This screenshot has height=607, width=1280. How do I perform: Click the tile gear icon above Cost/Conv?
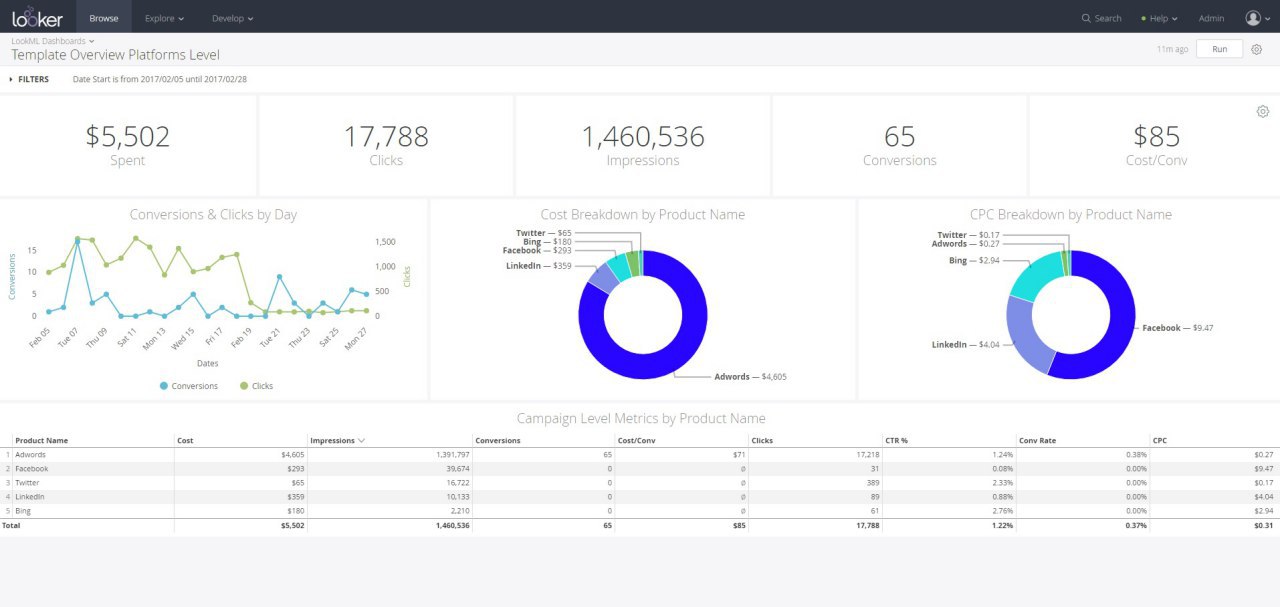pyautogui.click(x=1263, y=111)
